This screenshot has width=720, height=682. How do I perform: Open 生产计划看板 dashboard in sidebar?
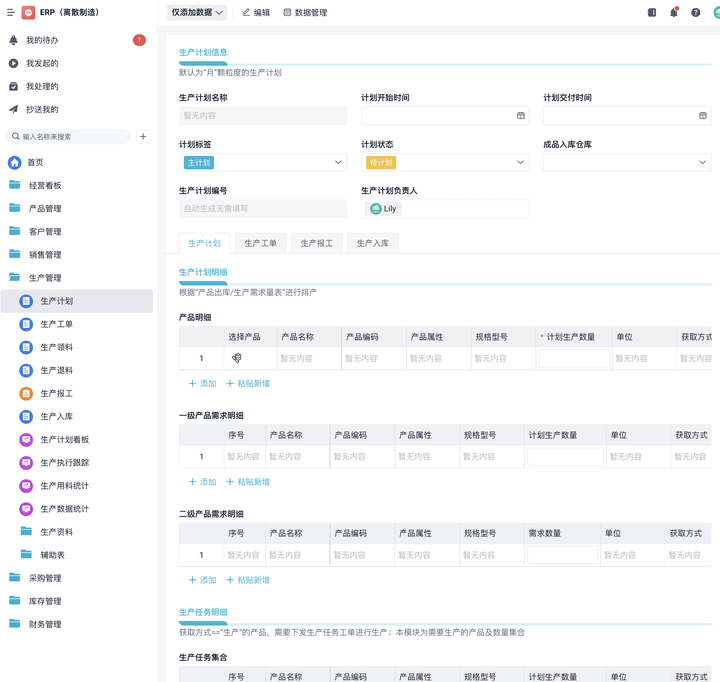[x=64, y=439]
